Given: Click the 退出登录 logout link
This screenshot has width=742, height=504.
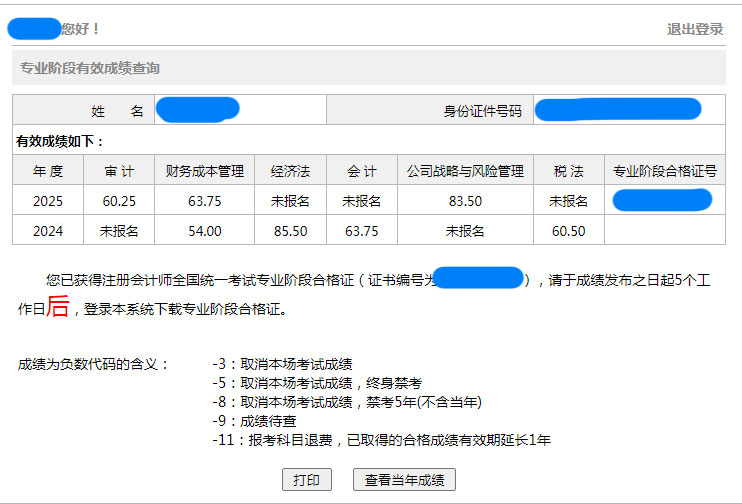Looking at the screenshot, I should pyautogui.click(x=695, y=29).
